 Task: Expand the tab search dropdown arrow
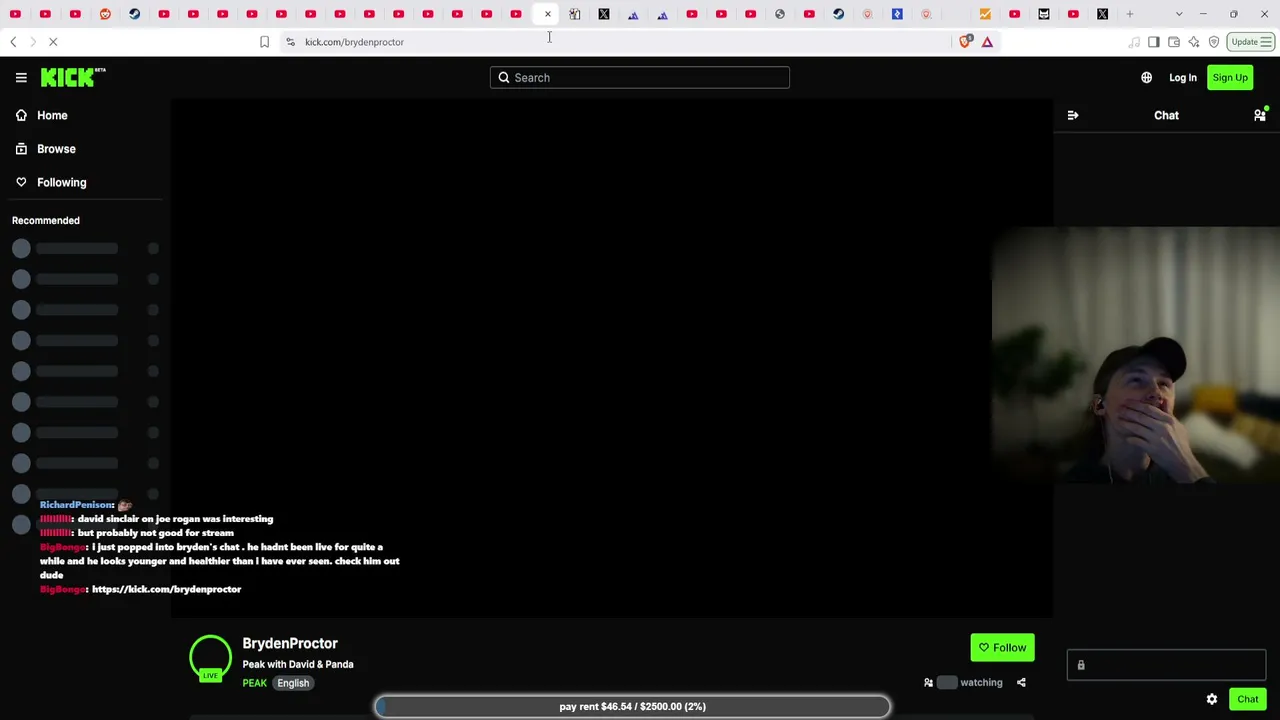(1179, 14)
